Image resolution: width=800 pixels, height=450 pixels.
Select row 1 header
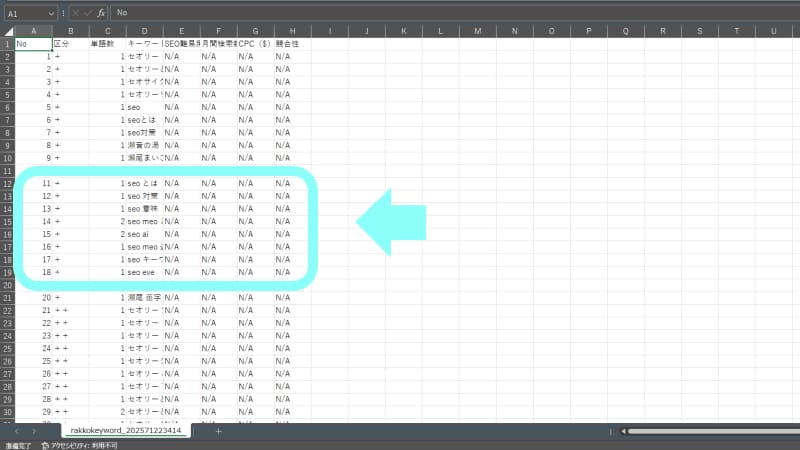[7, 44]
